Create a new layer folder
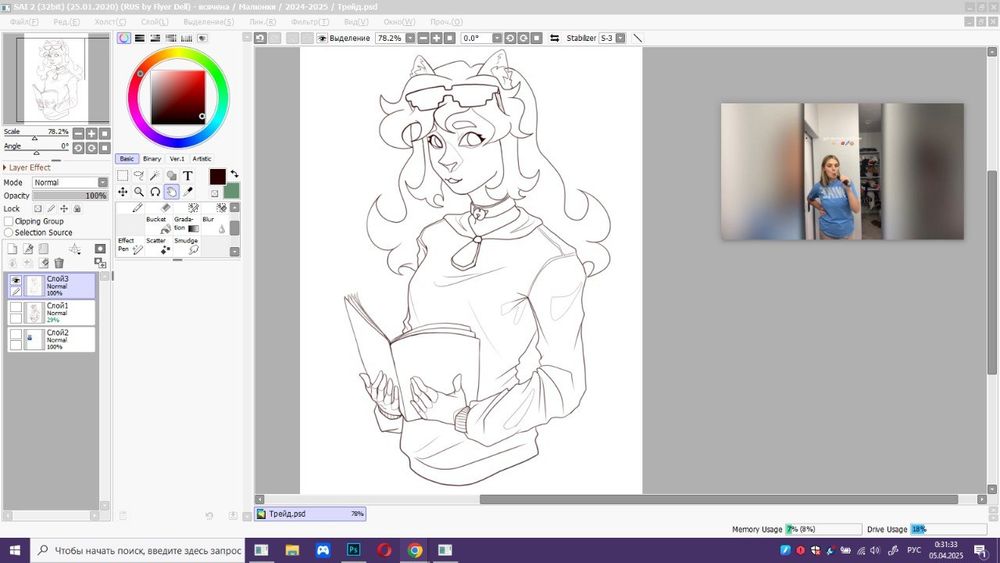Screen dimensions: 1000x563 (43, 249)
